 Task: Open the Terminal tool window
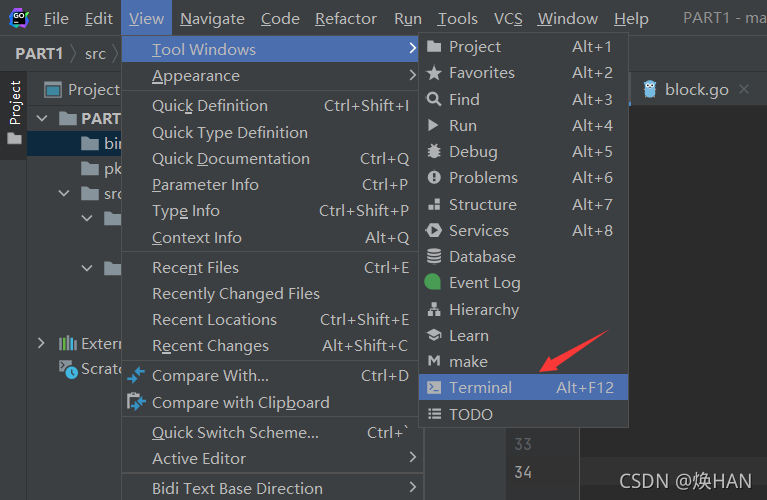[523, 387]
